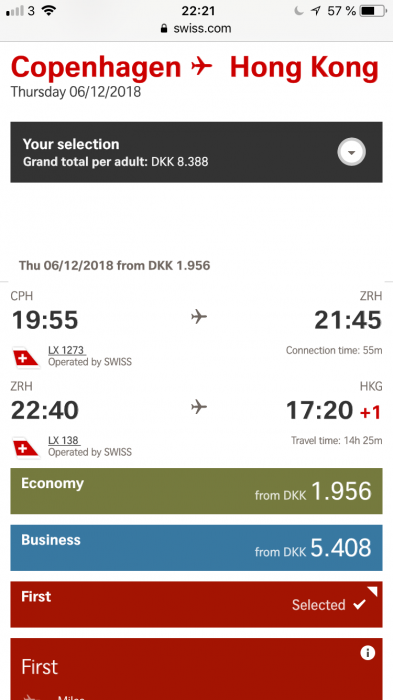Tap the olive green Economy color bar
The image size is (393, 700).
click(196, 491)
